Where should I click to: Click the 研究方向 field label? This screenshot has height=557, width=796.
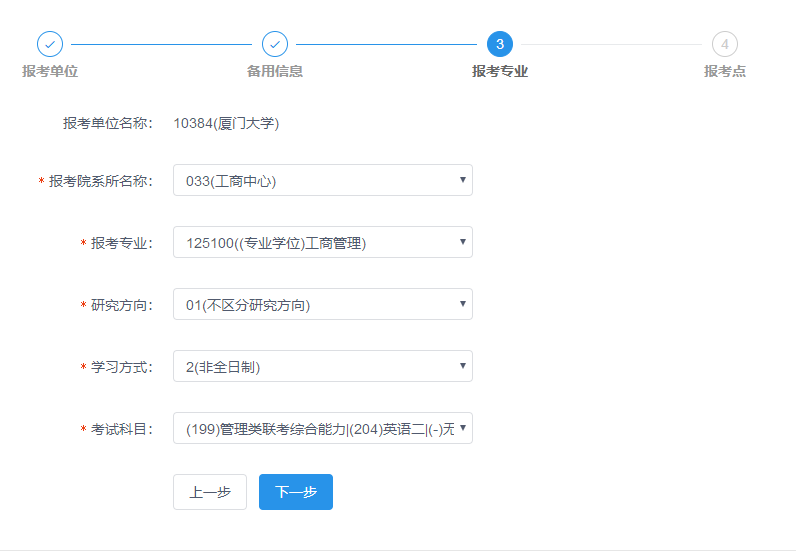click(122, 305)
